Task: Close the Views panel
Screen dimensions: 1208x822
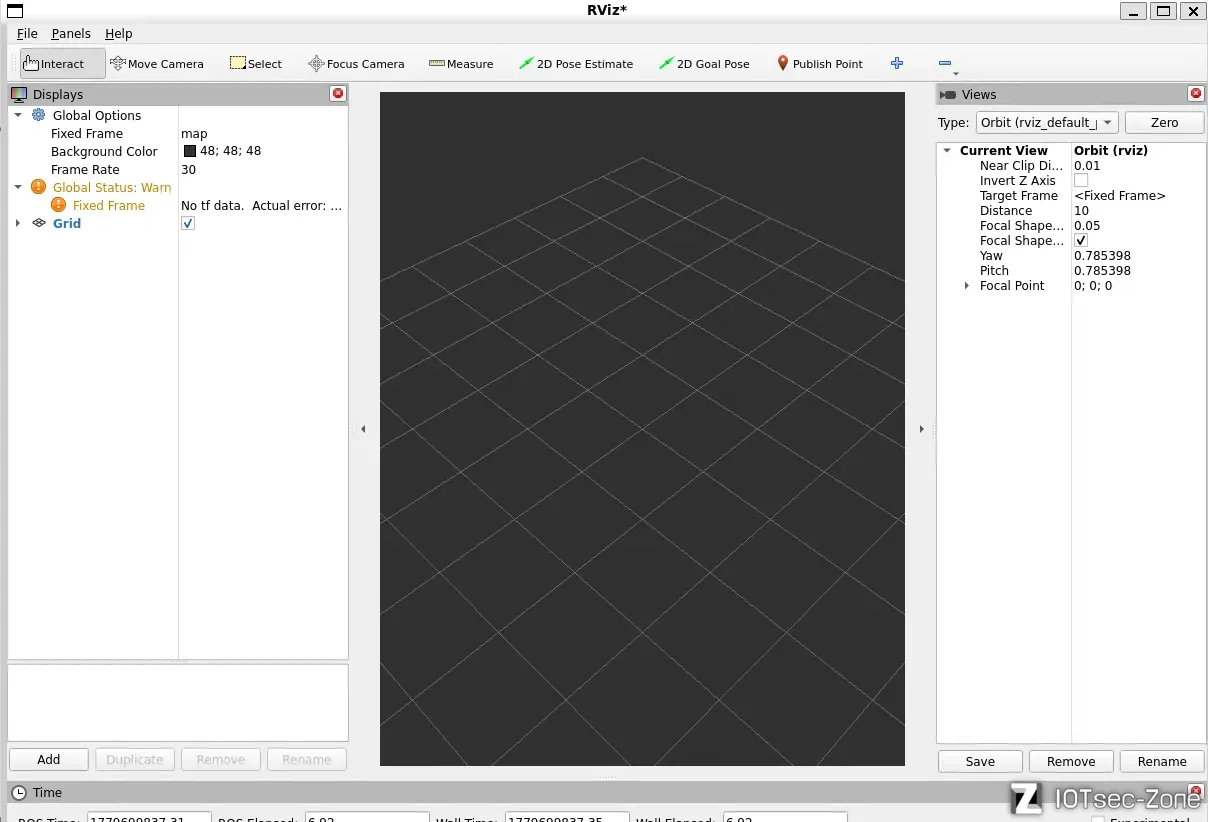Action: tap(1195, 93)
